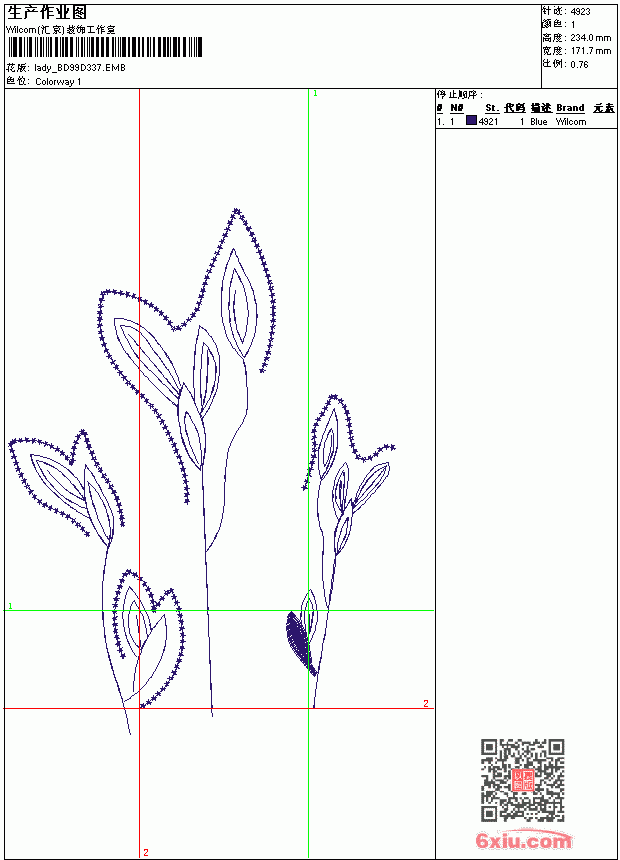Click the barcode under the Wilcom header
620x860 pixels.
(105, 48)
